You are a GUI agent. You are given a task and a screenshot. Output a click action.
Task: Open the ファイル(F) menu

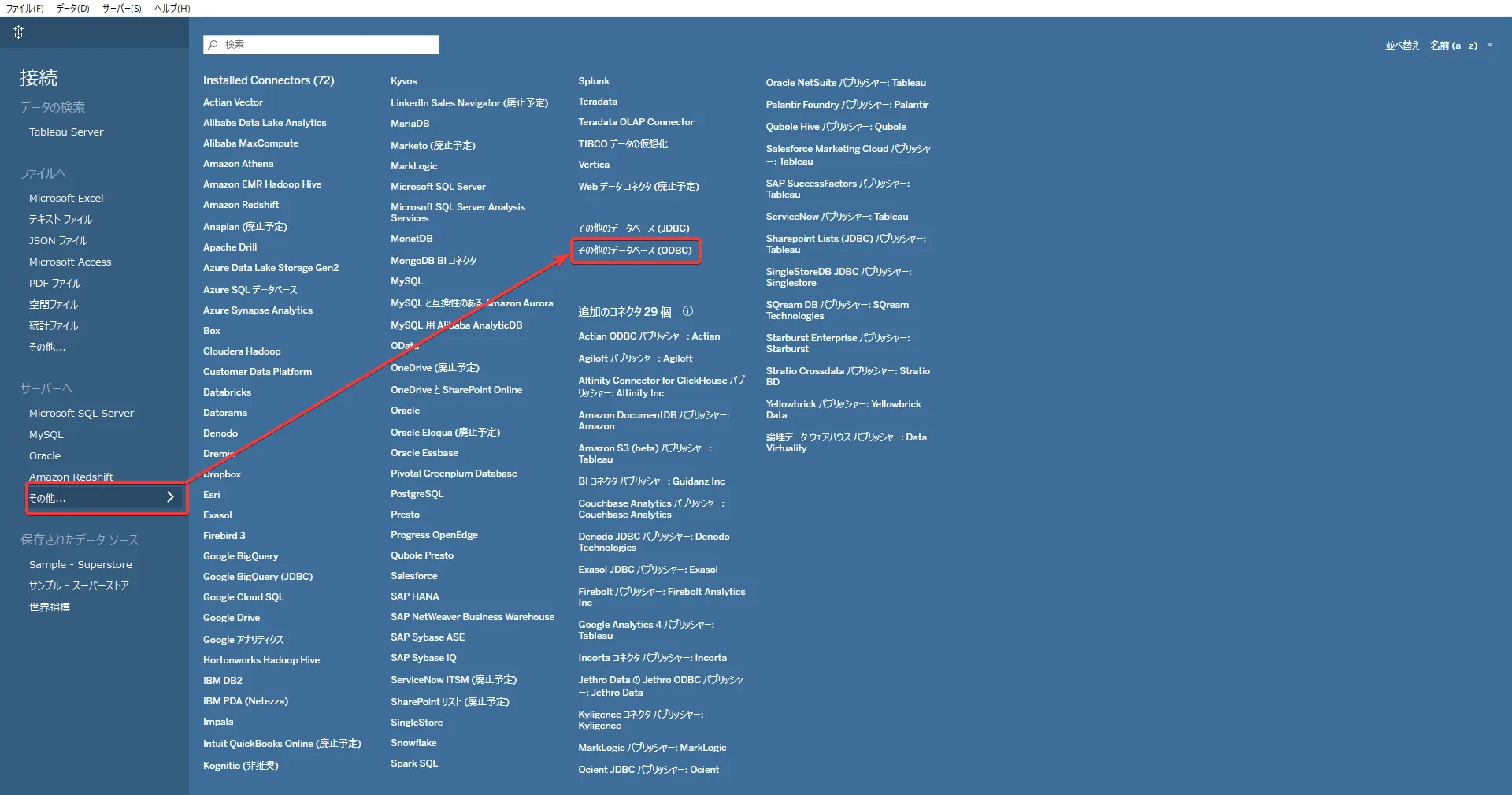[24, 8]
